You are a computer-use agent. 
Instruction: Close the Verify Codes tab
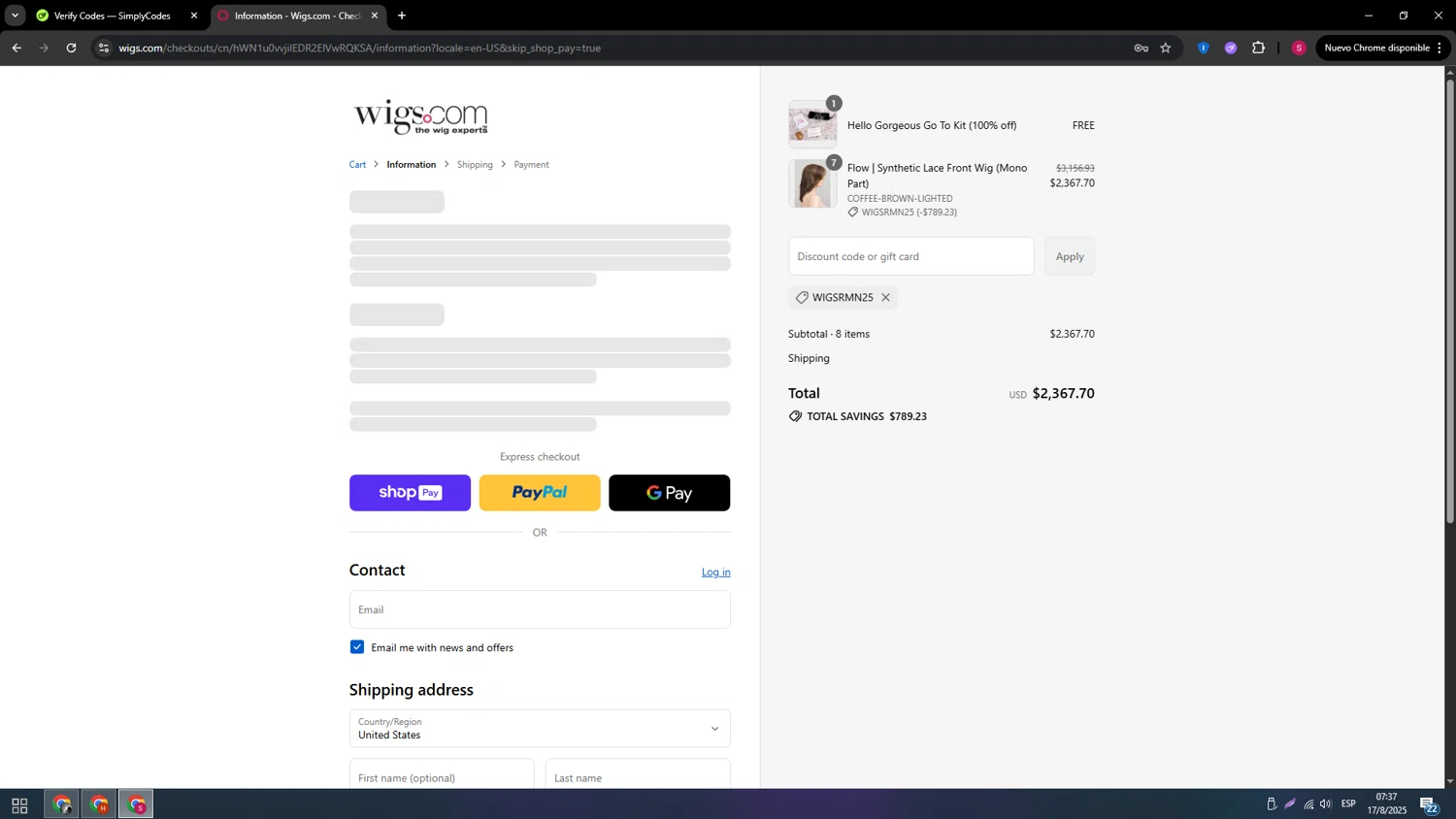point(194,16)
